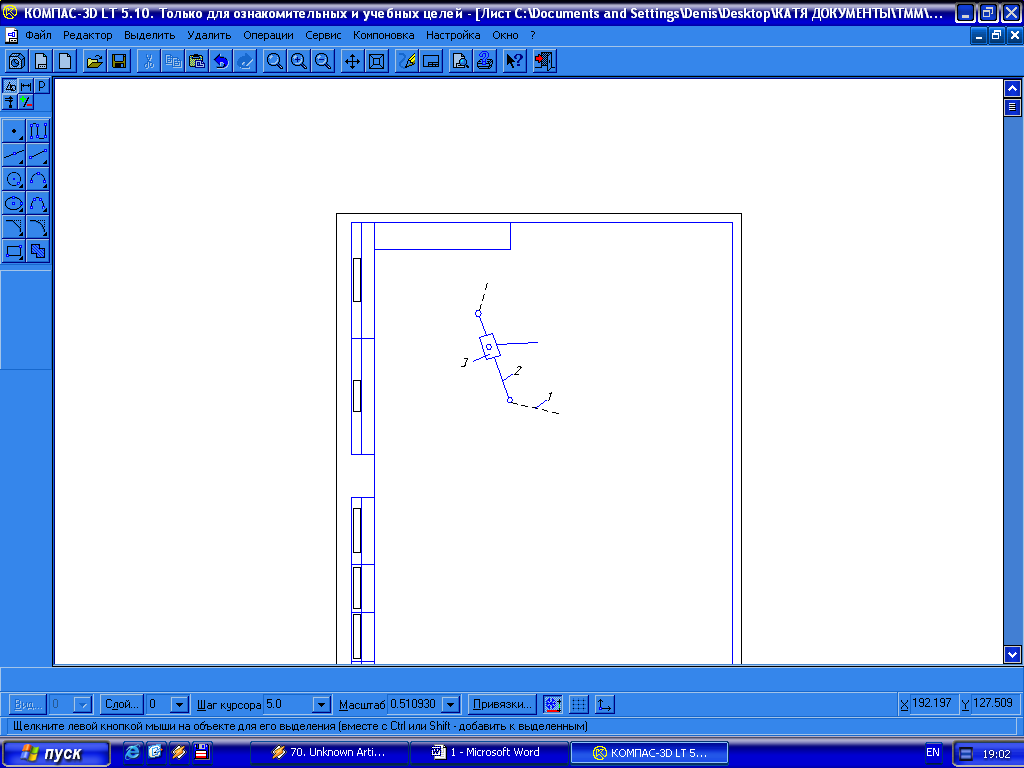Screen dimensions: 1024x768
Task: Select the Bezier curve tool
Action: (x=38, y=203)
